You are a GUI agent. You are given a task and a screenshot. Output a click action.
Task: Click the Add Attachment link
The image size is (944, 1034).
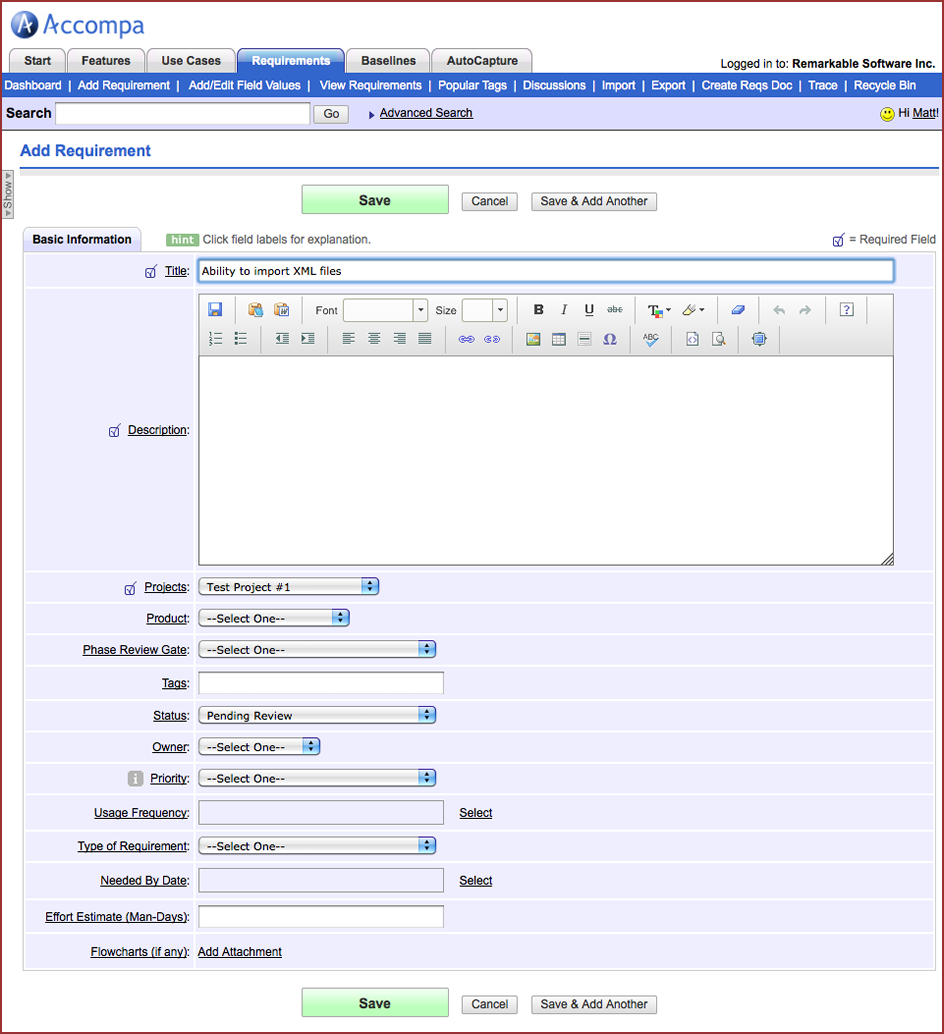(x=240, y=952)
